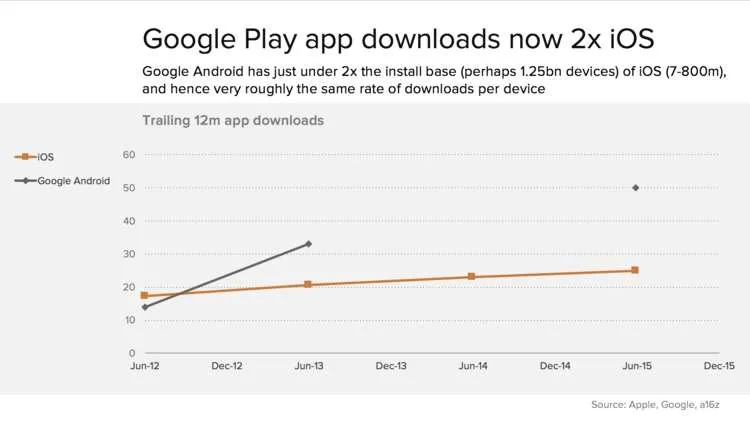This screenshot has height=423, width=750.
Task: Click the iOS legend orange square marker
Action: [x=25, y=156]
